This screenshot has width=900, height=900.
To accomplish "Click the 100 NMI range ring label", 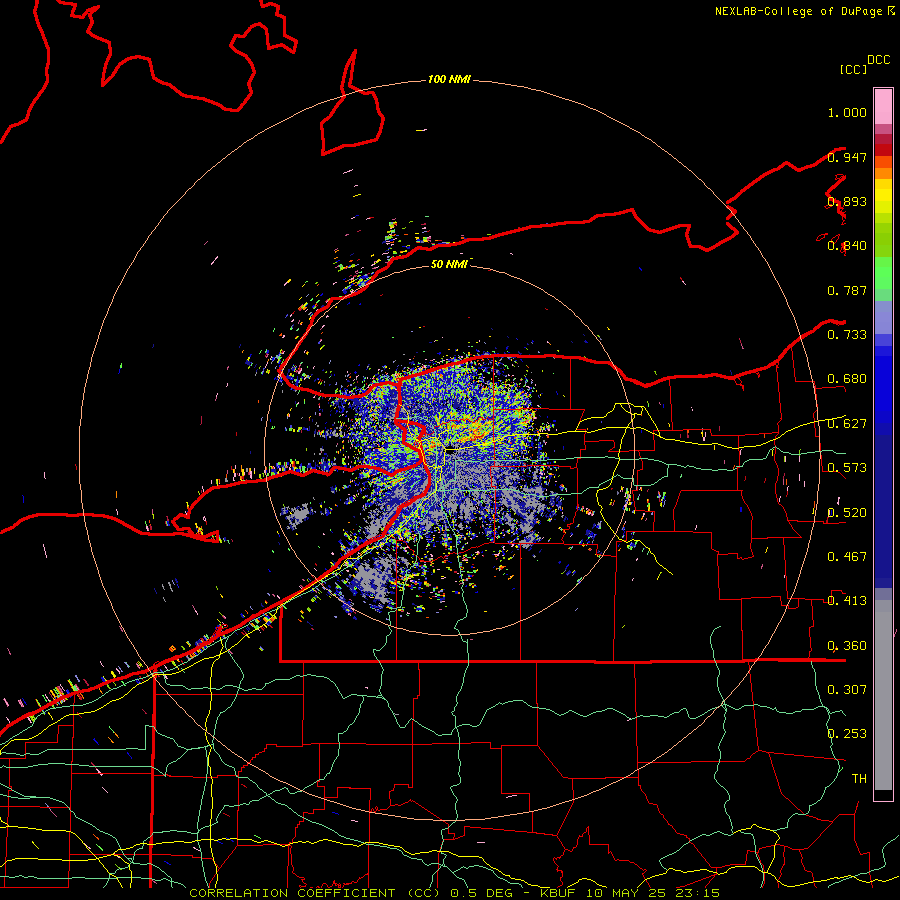I will [449, 79].
